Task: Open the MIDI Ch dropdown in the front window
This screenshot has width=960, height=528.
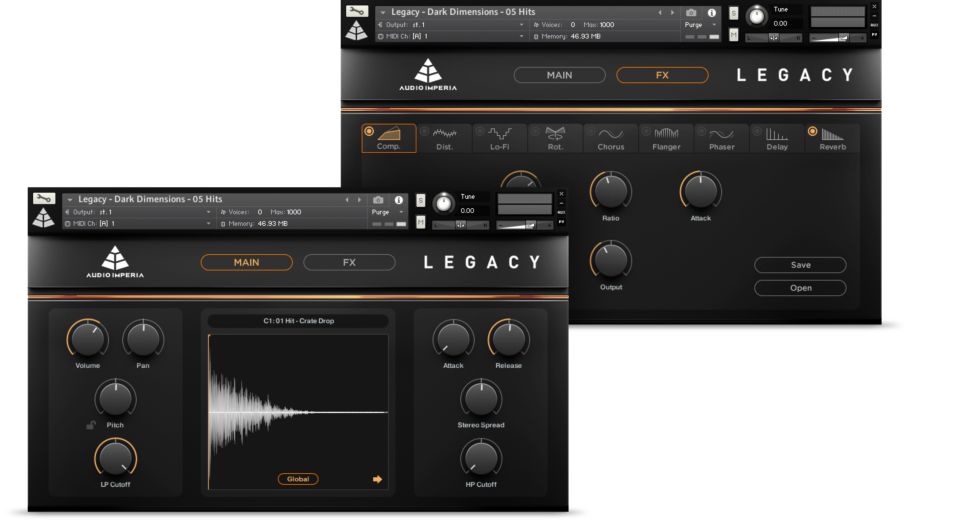Action: tap(140, 223)
